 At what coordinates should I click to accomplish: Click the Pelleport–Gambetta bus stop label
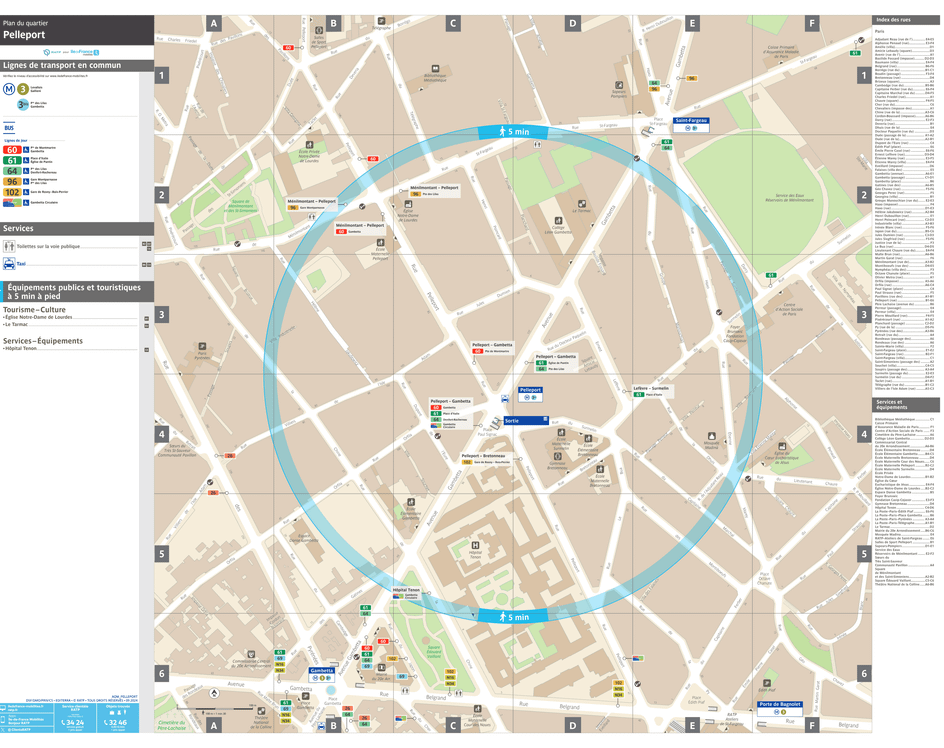click(450, 401)
